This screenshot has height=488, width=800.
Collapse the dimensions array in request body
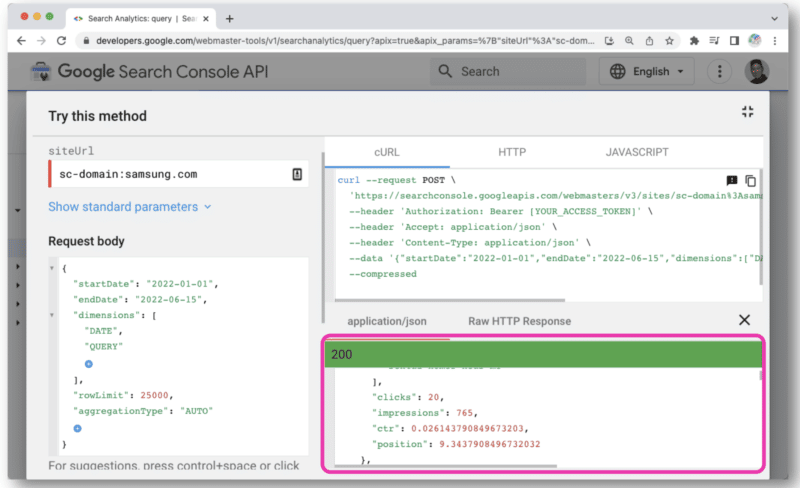tap(52, 314)
